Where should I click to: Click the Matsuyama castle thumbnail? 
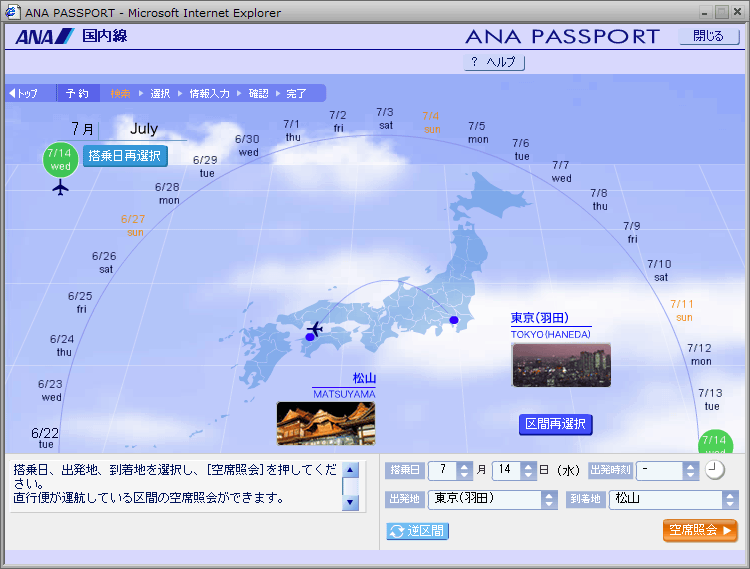pos(326,424)
